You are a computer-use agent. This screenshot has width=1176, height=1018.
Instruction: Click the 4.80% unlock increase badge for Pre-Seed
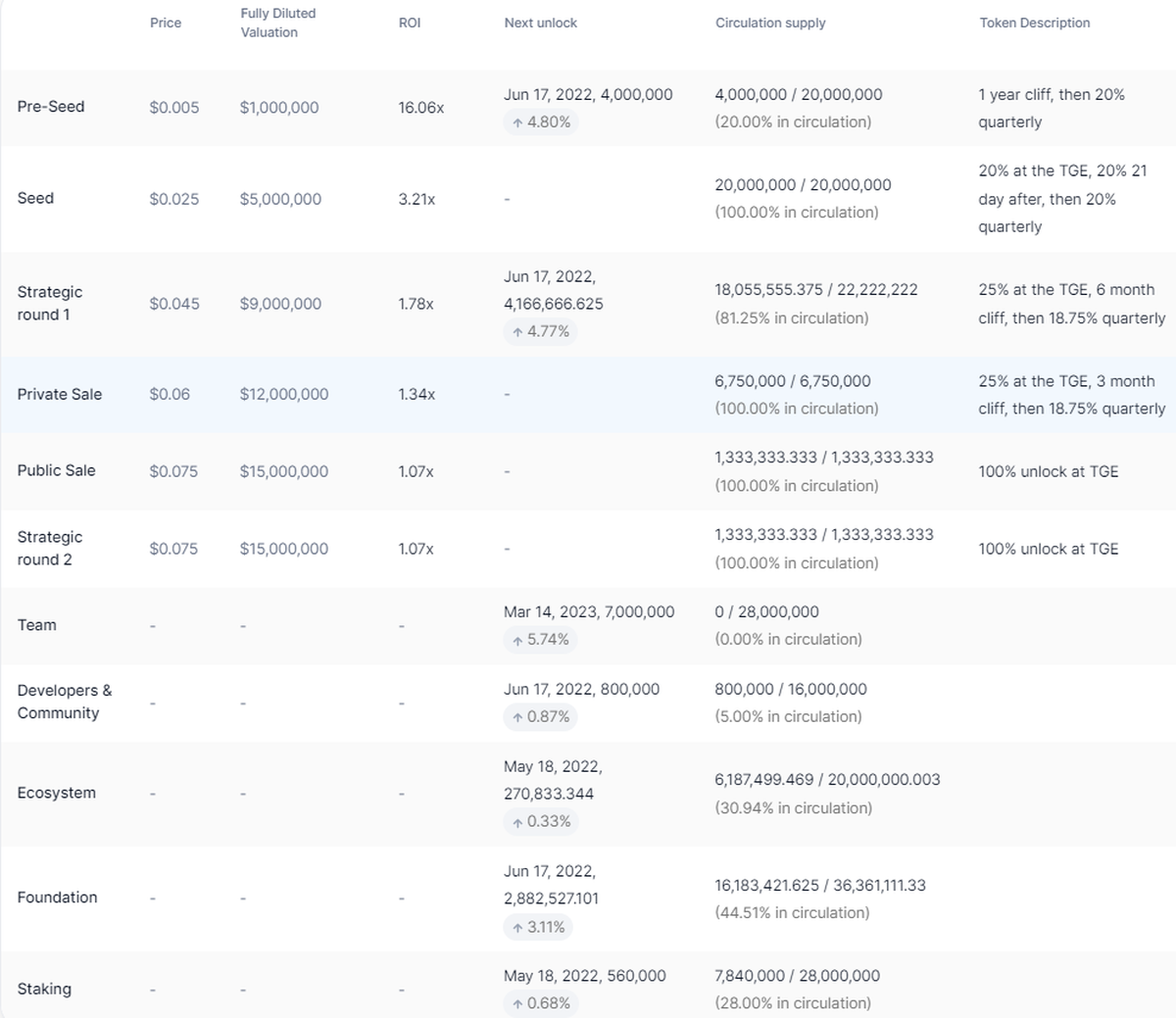click(540, 121)
